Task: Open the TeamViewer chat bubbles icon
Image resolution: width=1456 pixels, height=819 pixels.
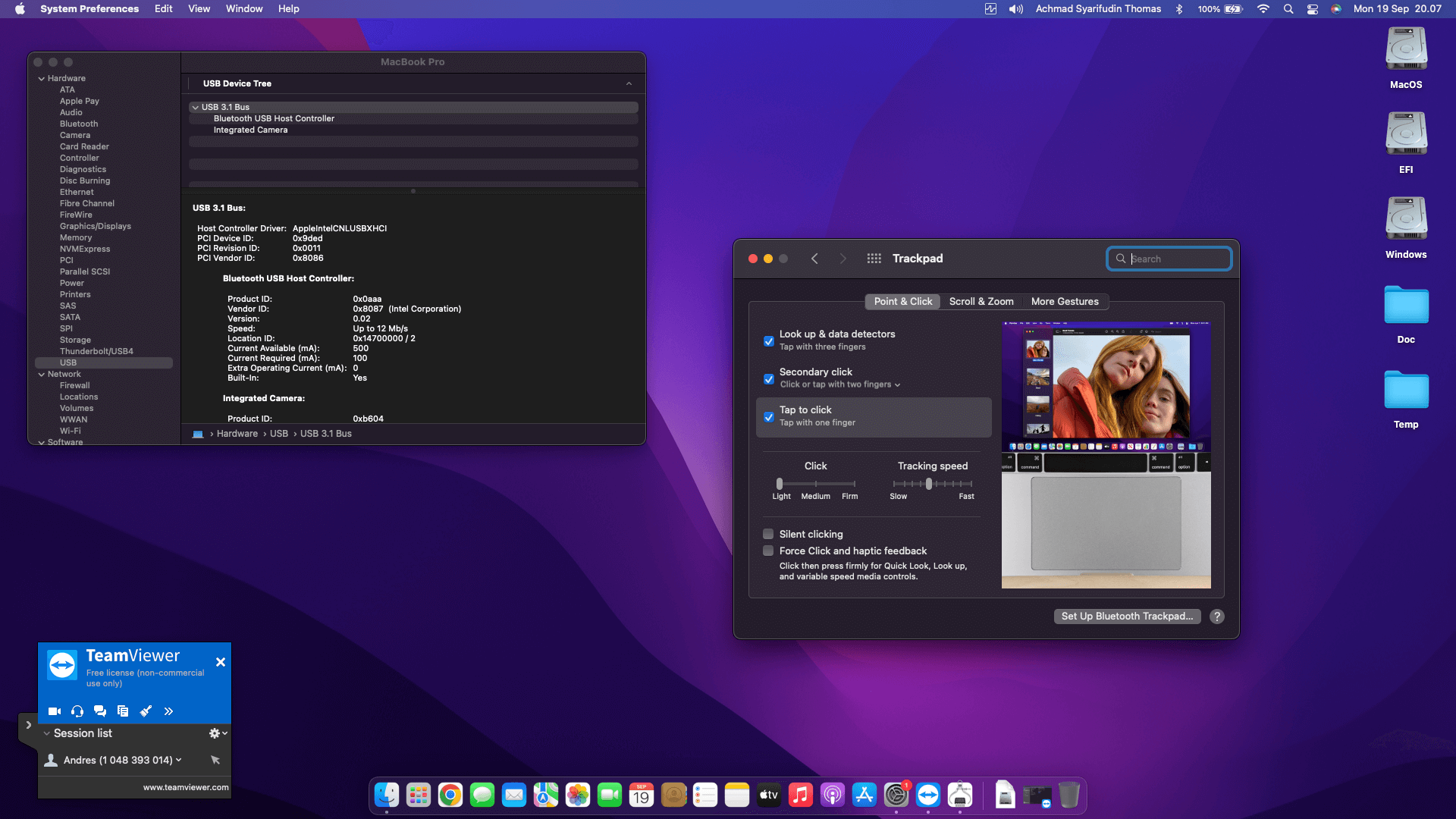Action: [x=100, y=711]
